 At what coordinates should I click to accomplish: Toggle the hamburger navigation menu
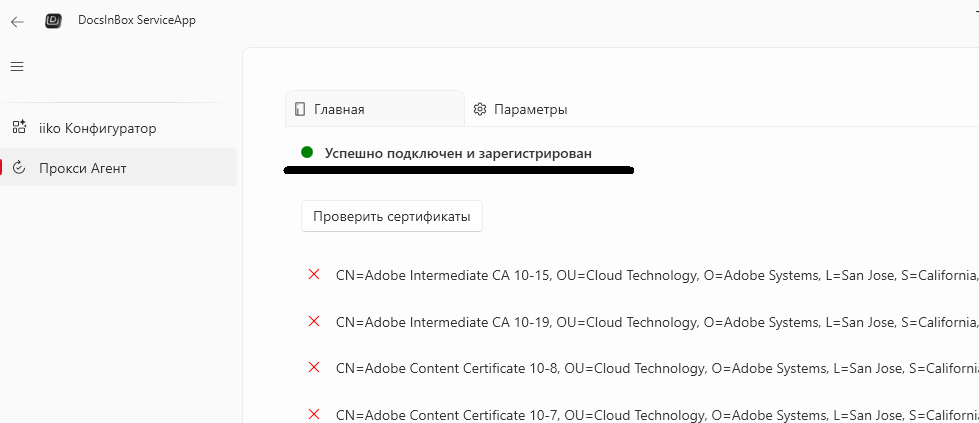[x=17, y=67]
